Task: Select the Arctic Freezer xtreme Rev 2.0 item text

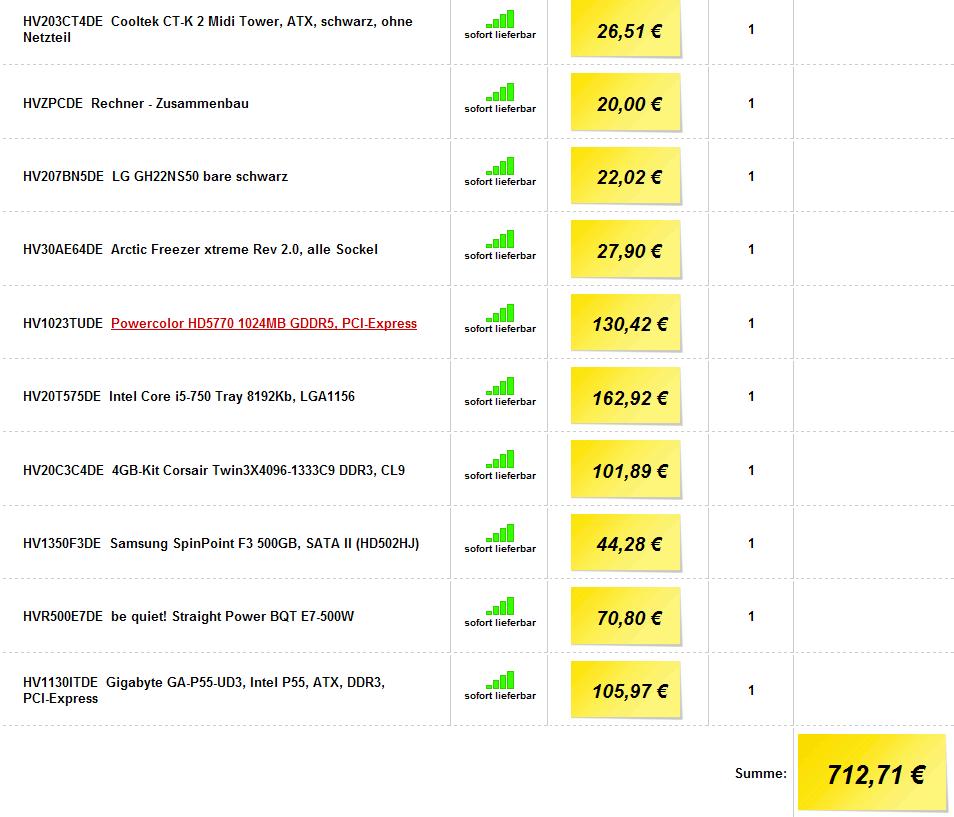Action: (244, 249)
